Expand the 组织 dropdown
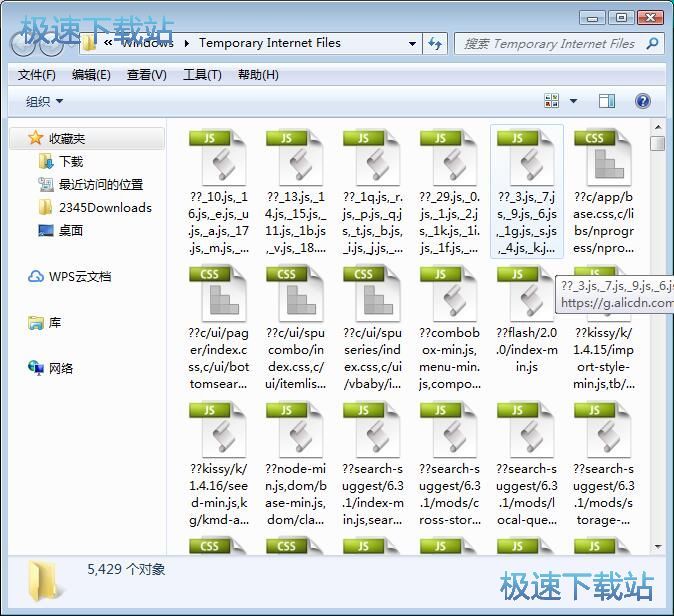674x616 pixels. point(44,101)
